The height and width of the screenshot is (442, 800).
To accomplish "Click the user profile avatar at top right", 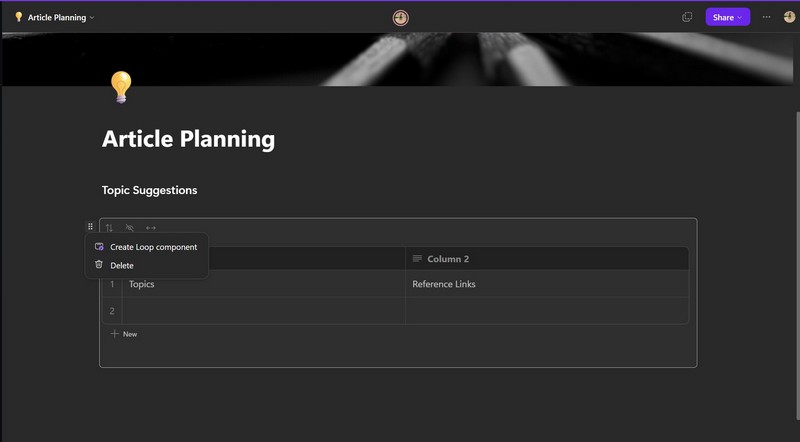I will pos(789,17).
